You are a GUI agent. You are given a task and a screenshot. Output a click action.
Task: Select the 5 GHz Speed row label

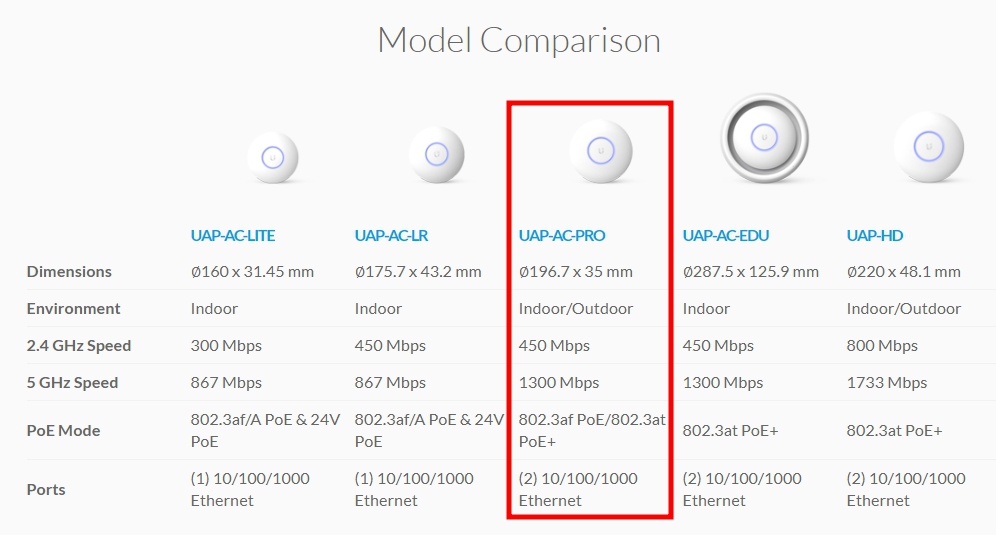72,383
